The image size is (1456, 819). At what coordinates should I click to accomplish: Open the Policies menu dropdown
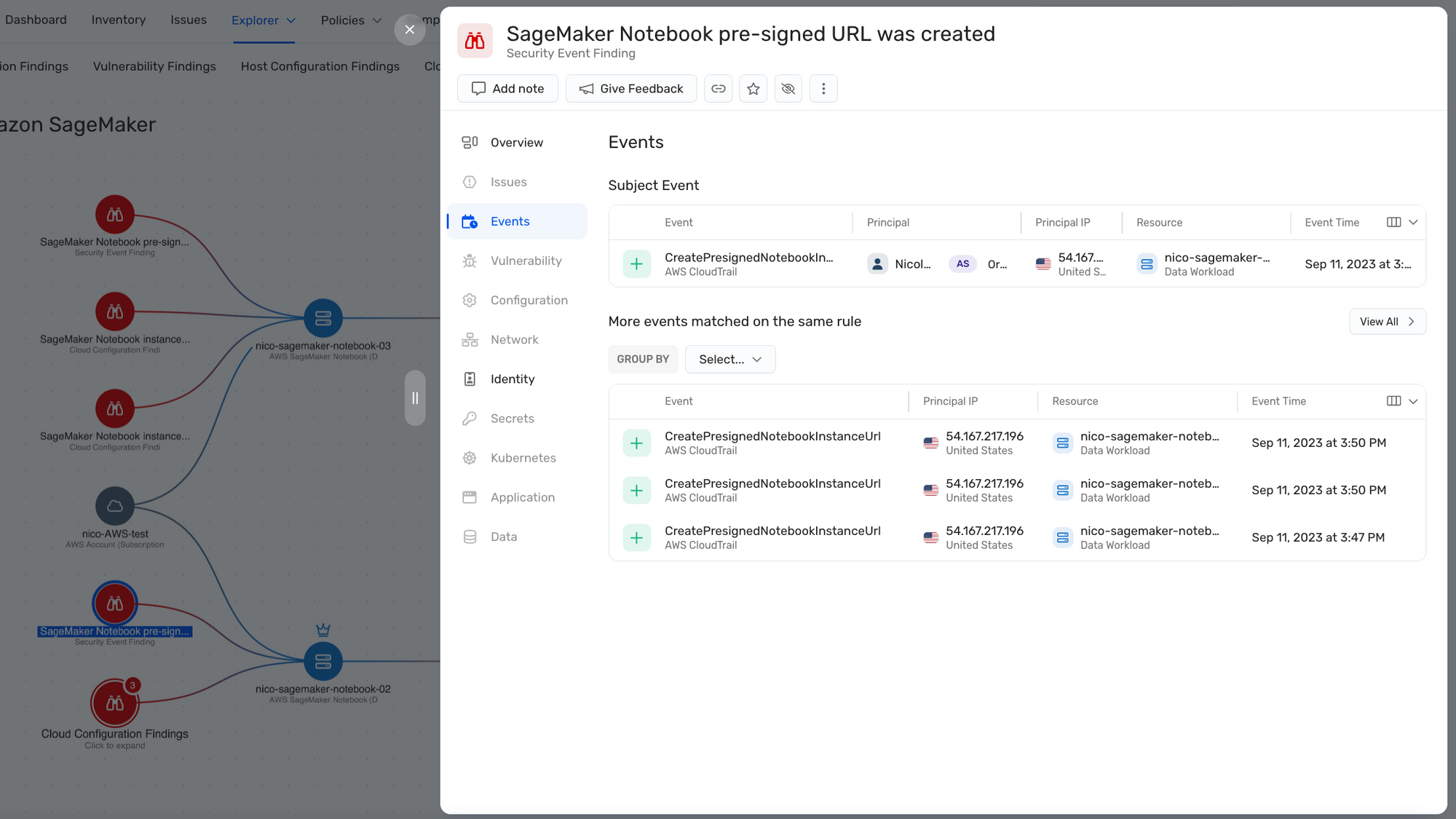coord(351,20)
